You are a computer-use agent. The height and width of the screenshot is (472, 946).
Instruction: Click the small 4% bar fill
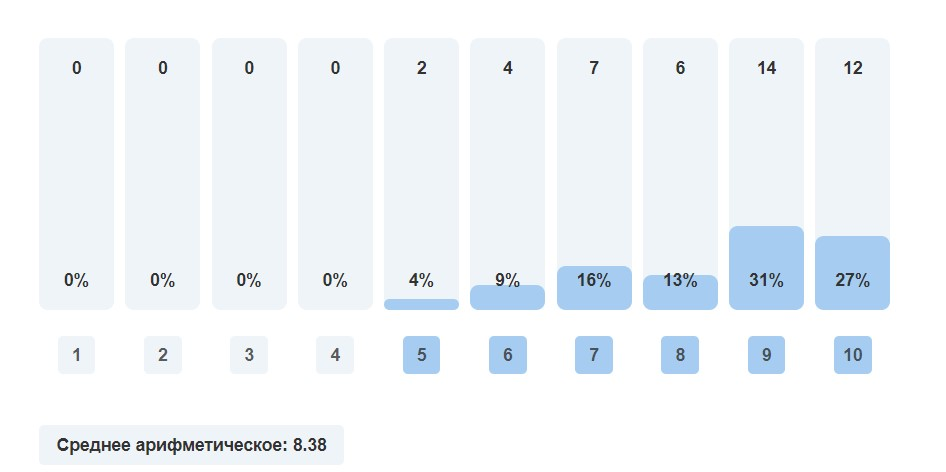(x=421, y=304)
